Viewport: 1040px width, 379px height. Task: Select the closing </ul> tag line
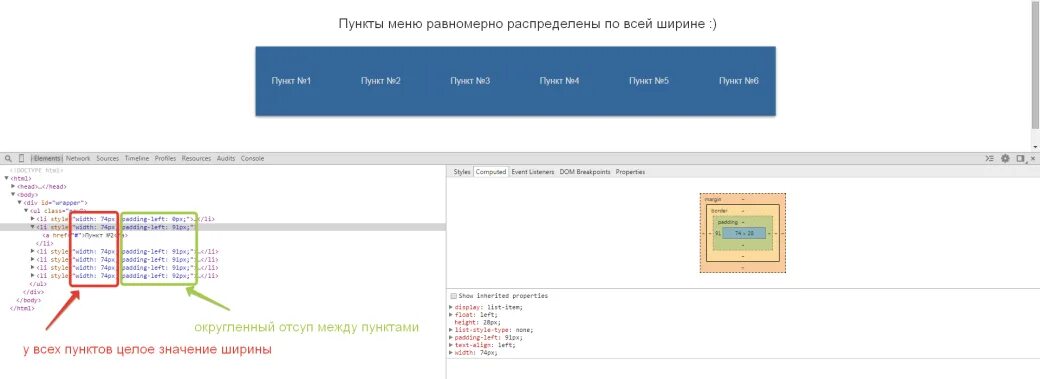pos(38,283)
